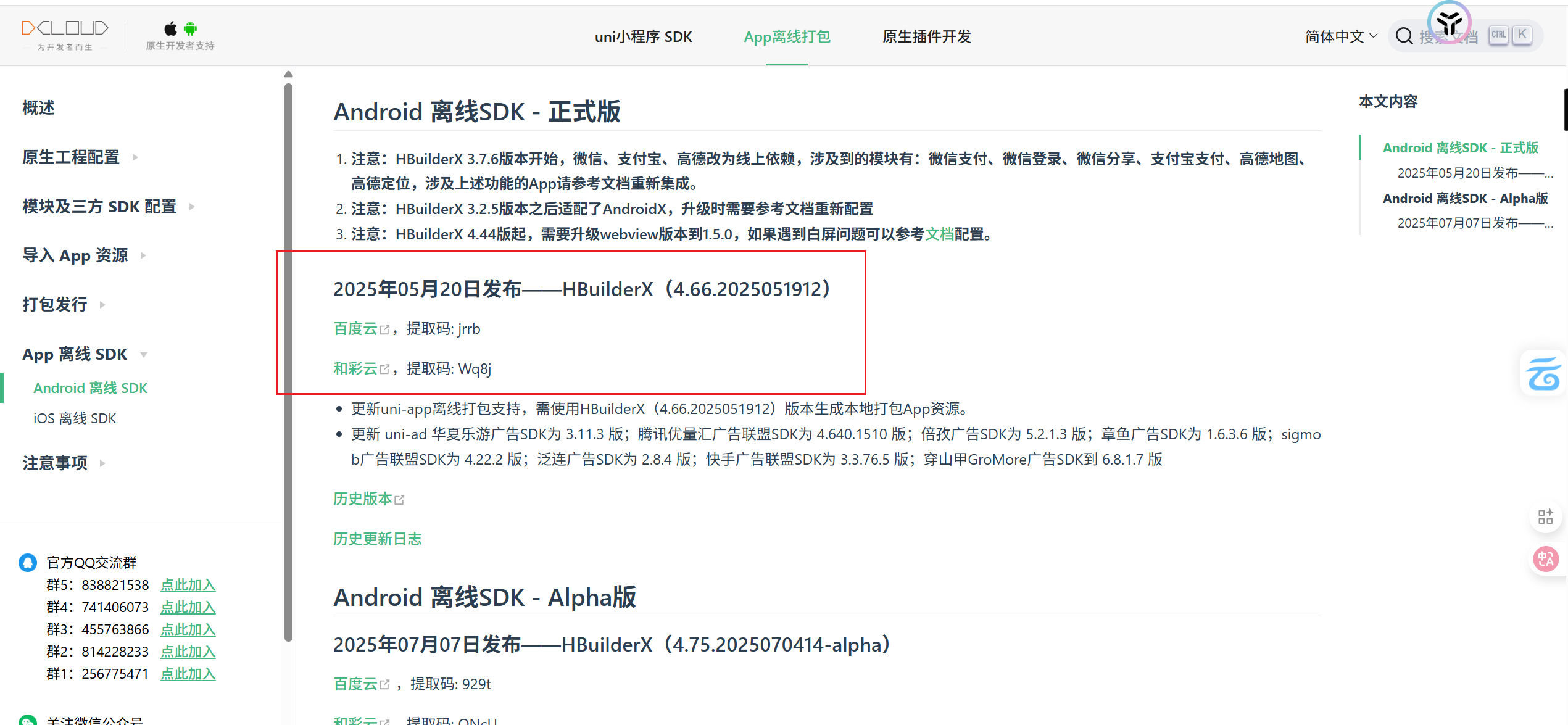The height and width of the screenshot is (725, 1568).
Task: Expand the 打包发行 sidebar section
Action: [64, 304]
